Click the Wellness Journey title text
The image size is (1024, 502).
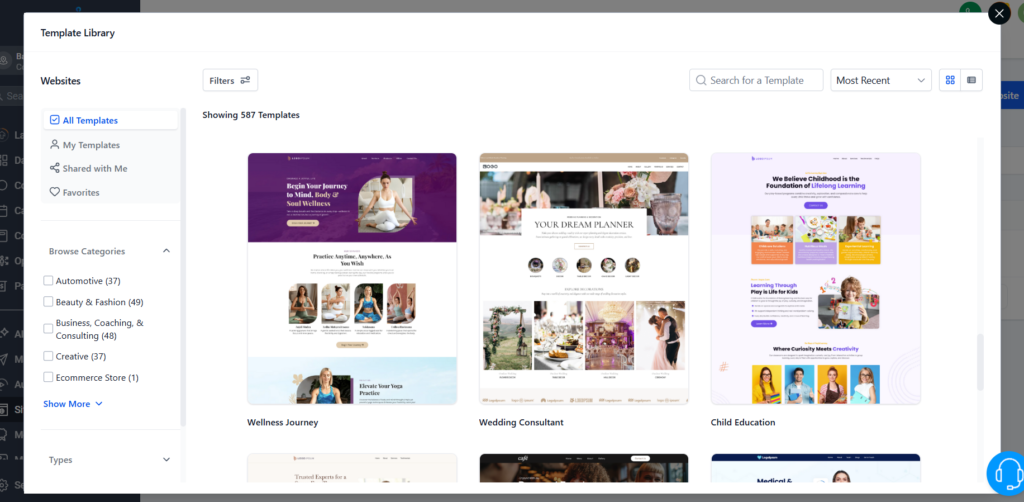(x=283, y=422)
